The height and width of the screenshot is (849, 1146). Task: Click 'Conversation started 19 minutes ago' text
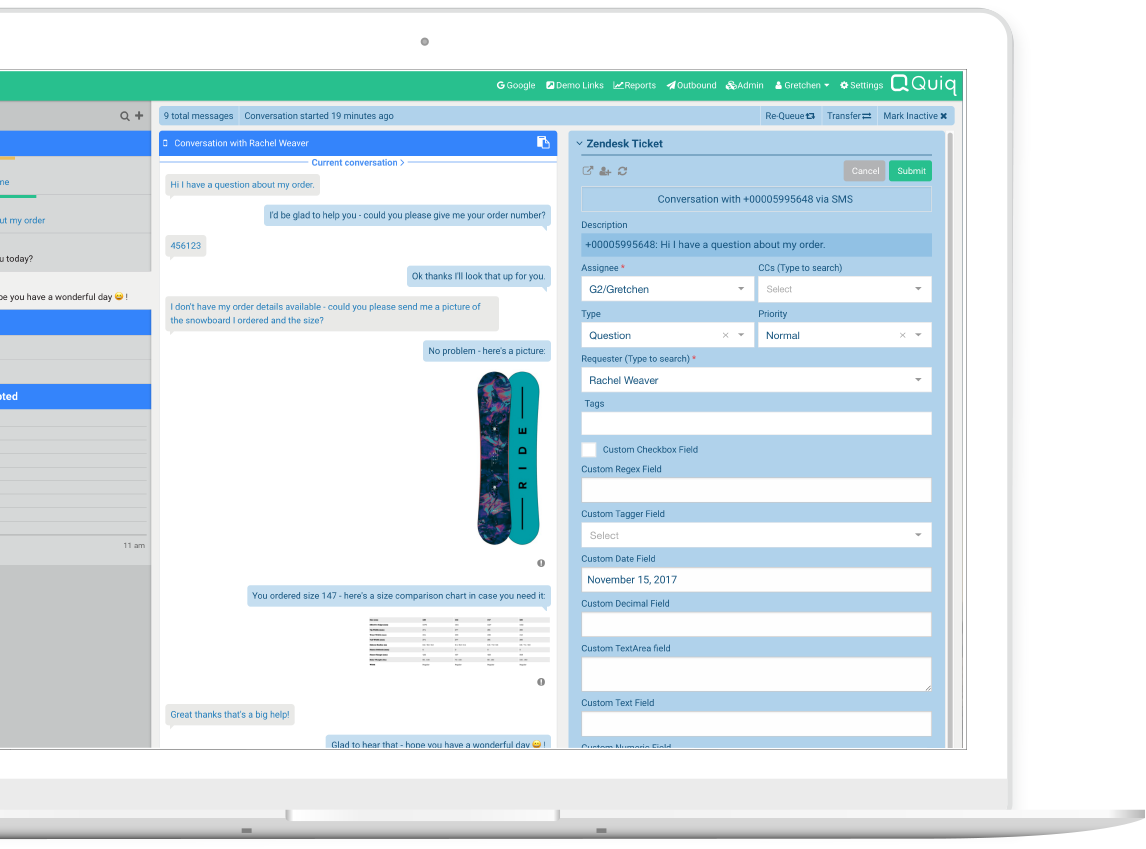click(x=319, y=116)
